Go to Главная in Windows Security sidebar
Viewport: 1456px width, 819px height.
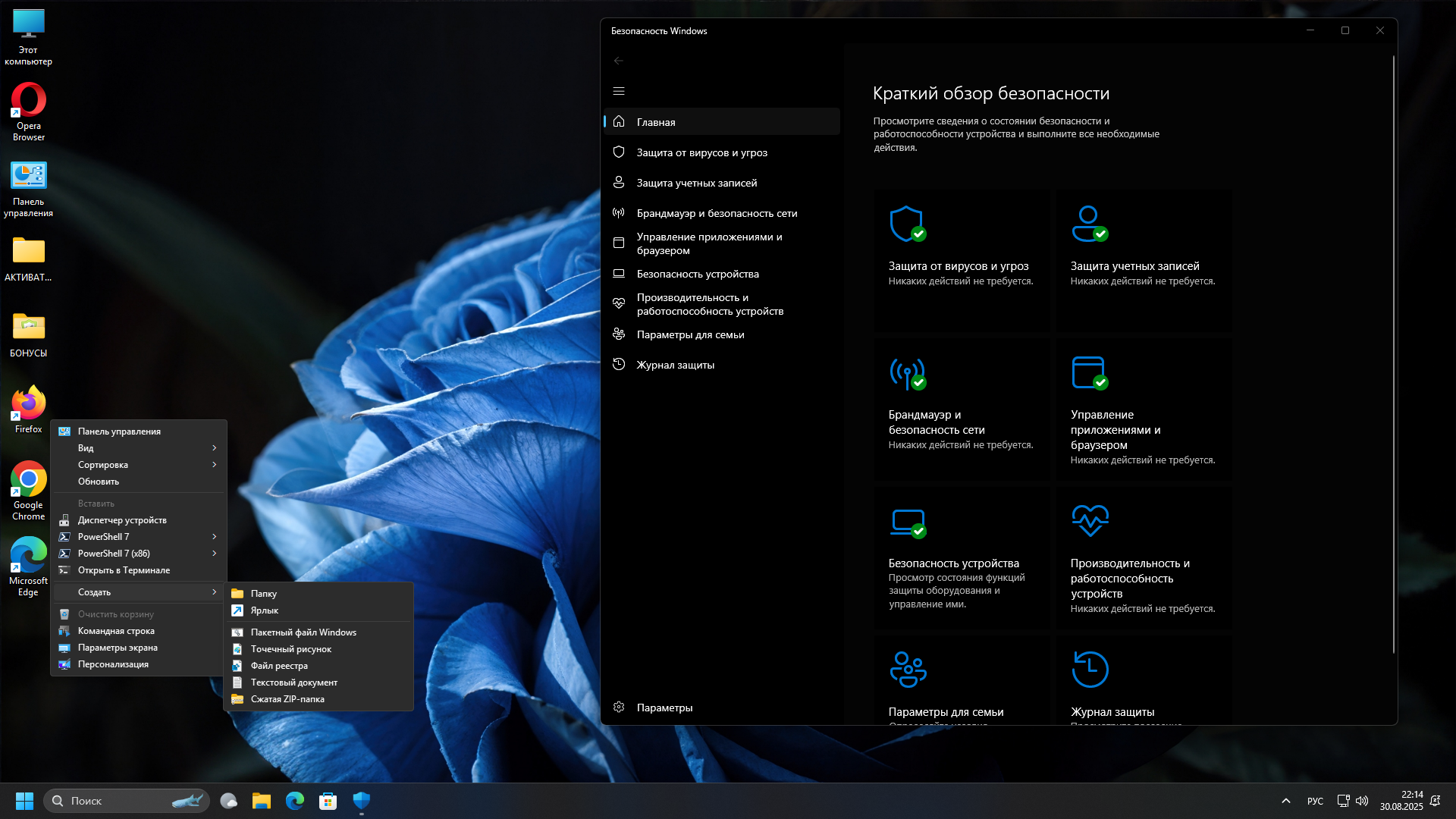pos(722,121)
